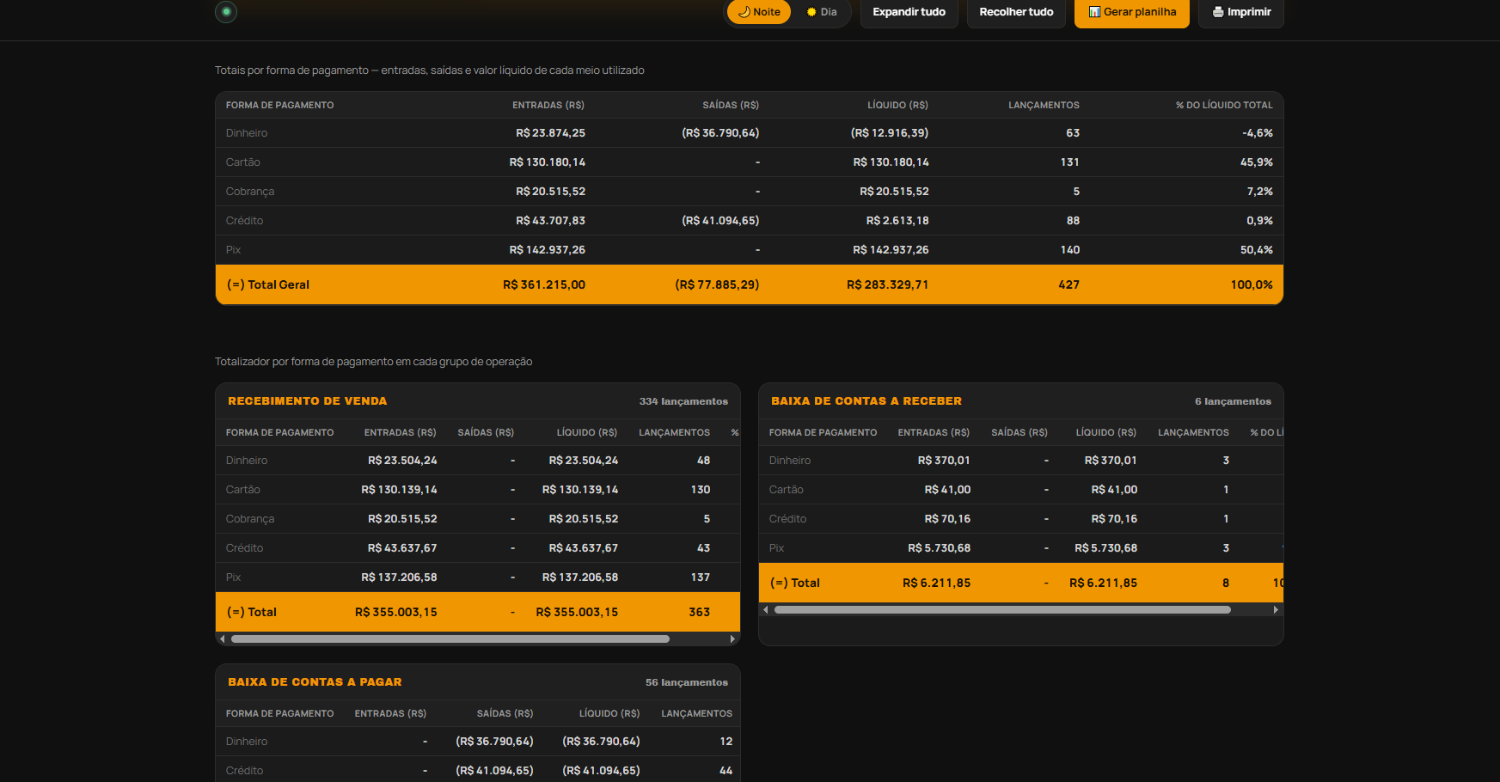Click the green status indicator icon
Screen dimensions: 1500x782
click(x=227, y=12)
